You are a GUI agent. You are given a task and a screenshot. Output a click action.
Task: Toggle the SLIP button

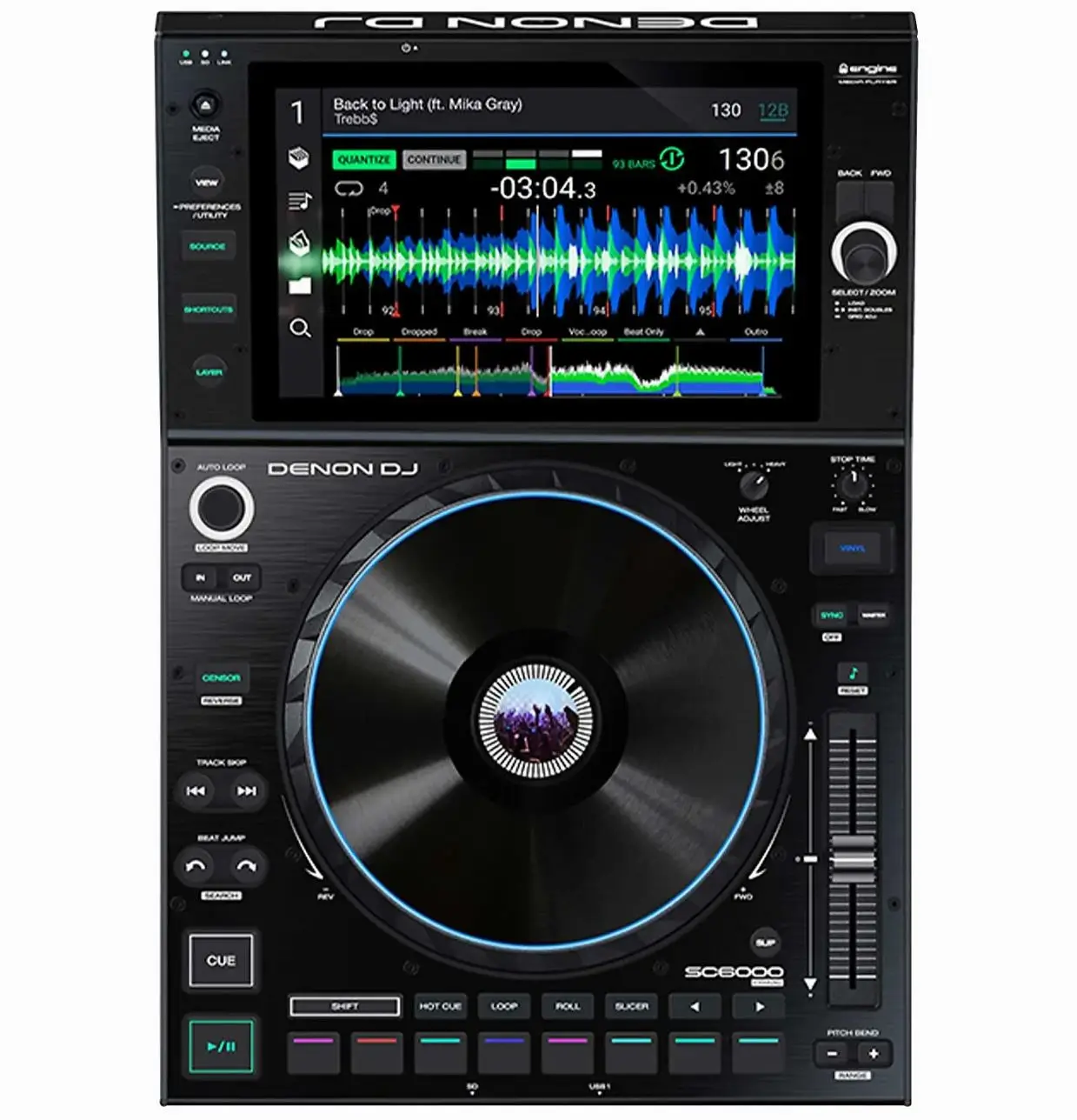pos(765,943)
